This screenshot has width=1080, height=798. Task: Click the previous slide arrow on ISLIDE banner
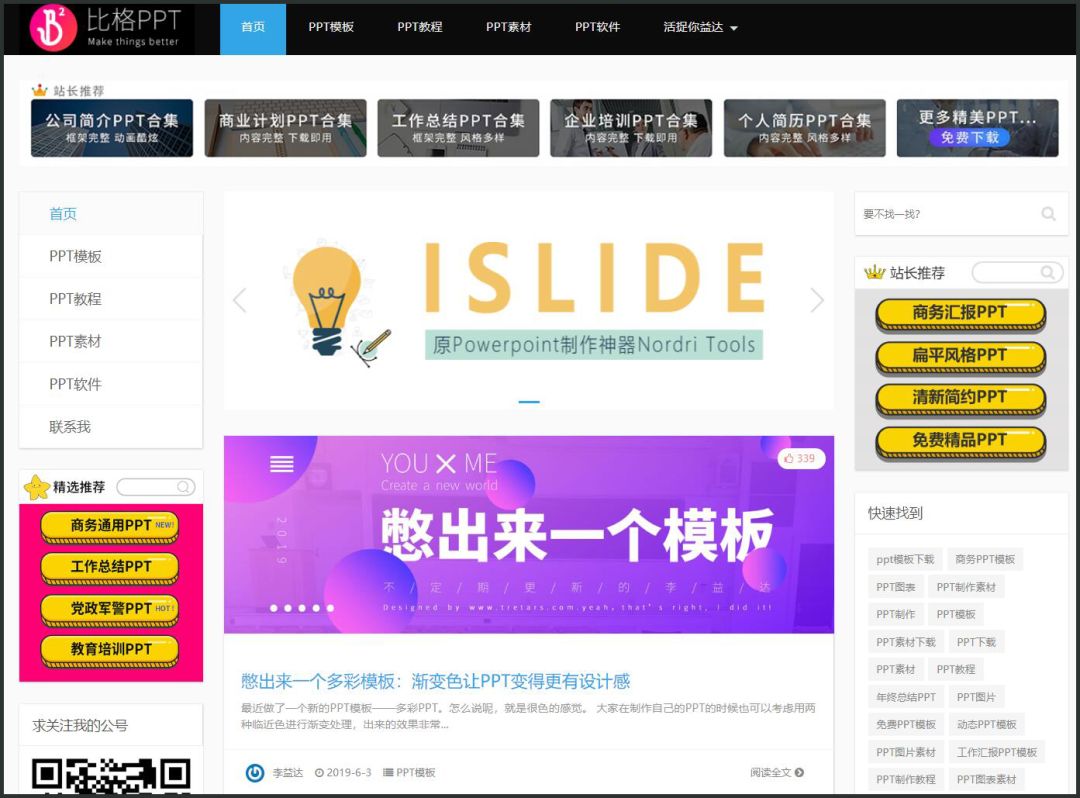(240, 301)
